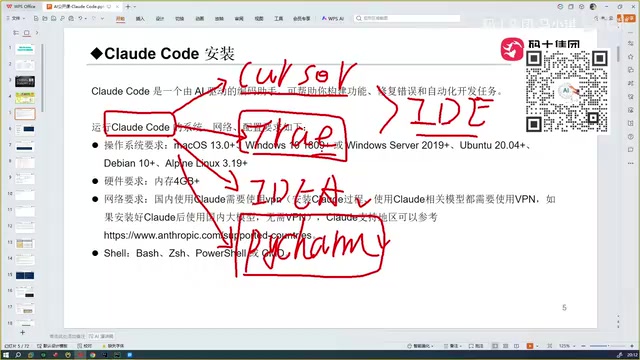The image size is (640, 360).
Task: Switch sidebar to outline view icon
Action: coord(16,33)
